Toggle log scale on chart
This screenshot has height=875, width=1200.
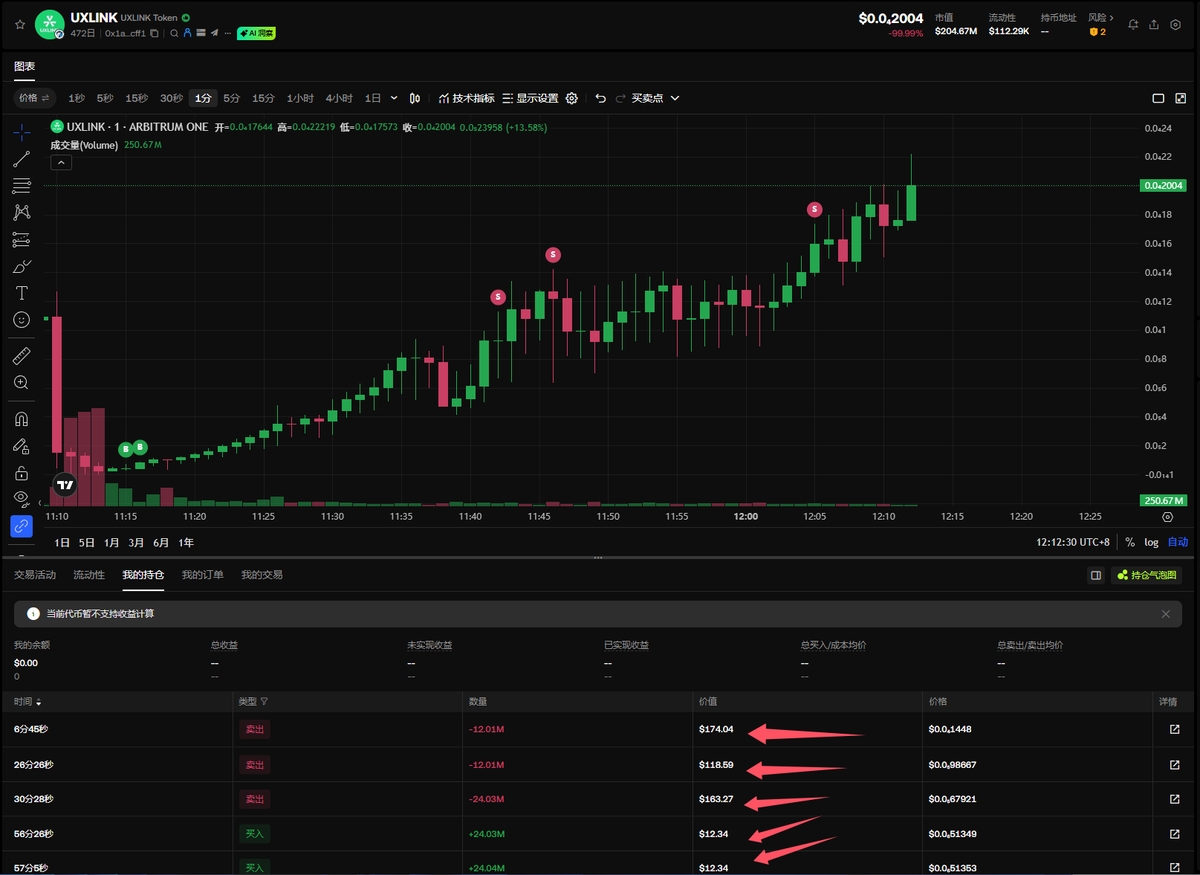coord(1151,542)
